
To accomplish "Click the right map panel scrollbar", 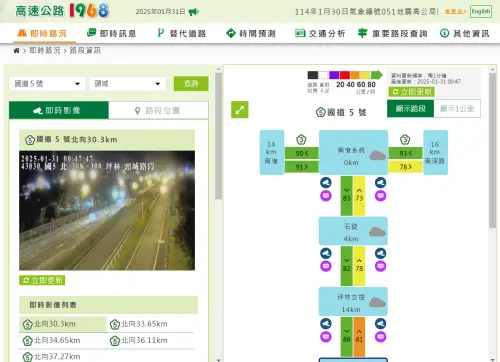I will (x=492, y=151).
